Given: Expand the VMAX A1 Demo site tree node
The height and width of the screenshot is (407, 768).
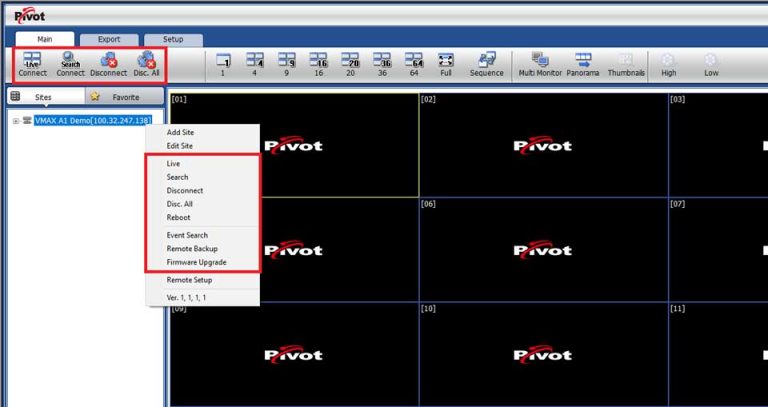Looking at the screenshot, I should (16, 120).
